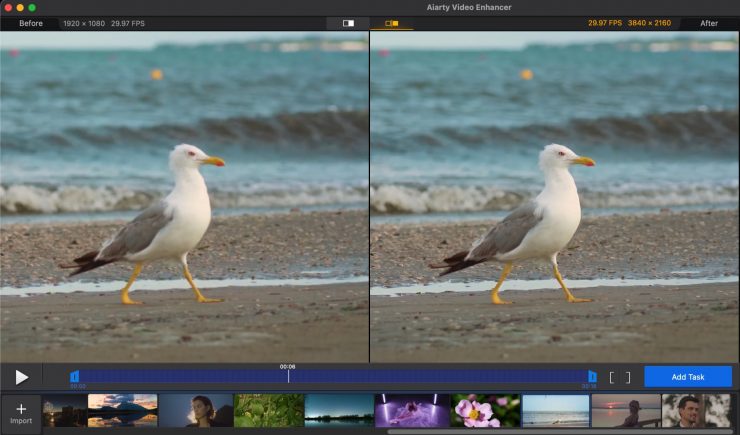Click the horizontal thumbnail strip scrollbar
The height and width of the screenshot is (435, 740).
click(x=562, y=431)
